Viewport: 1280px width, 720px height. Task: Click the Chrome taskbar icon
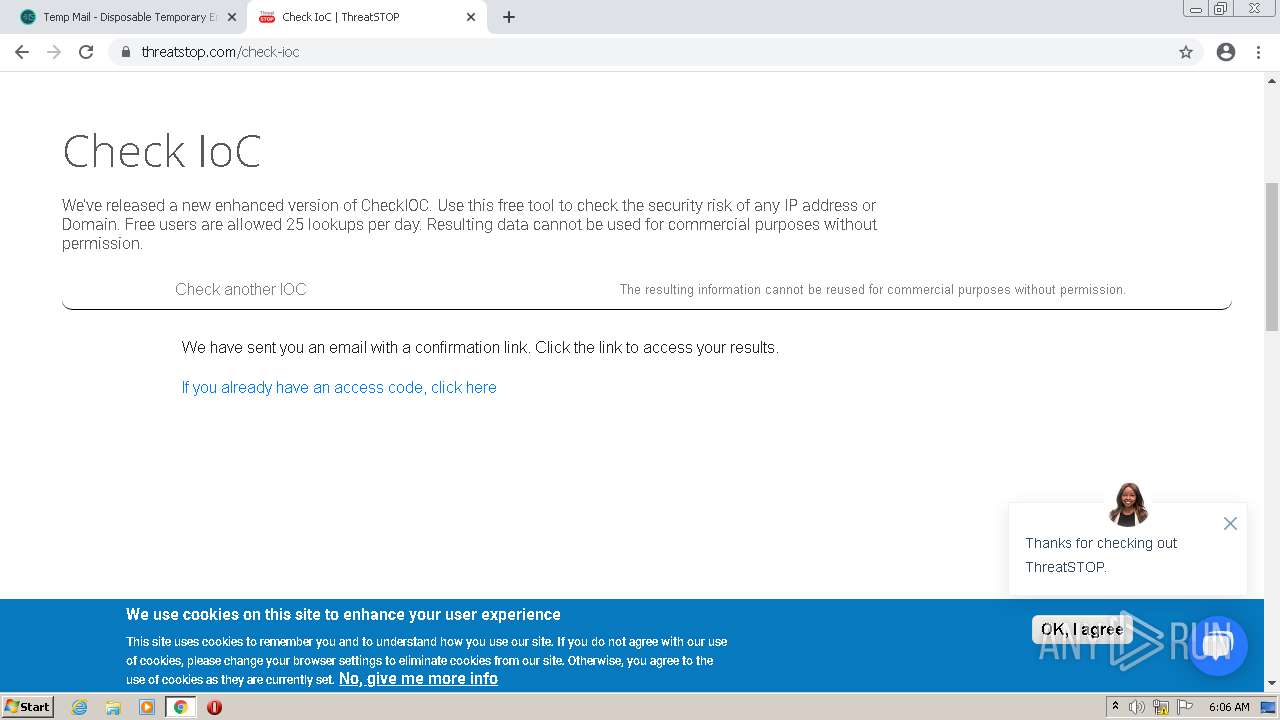(x=180, y=707)
